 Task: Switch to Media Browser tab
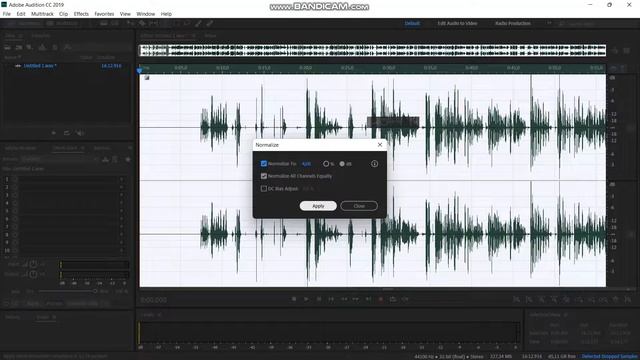20,148
